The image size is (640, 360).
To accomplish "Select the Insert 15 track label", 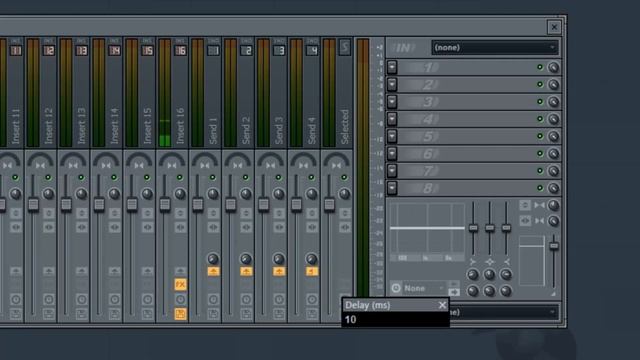I will coord(147,126).
